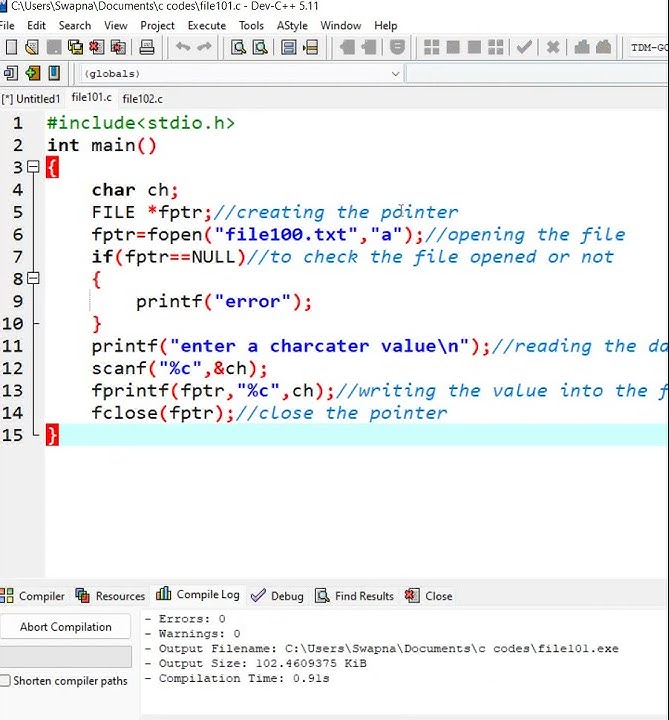
Task: Collapse the code fold at line 3
Action: click(33, 167)
